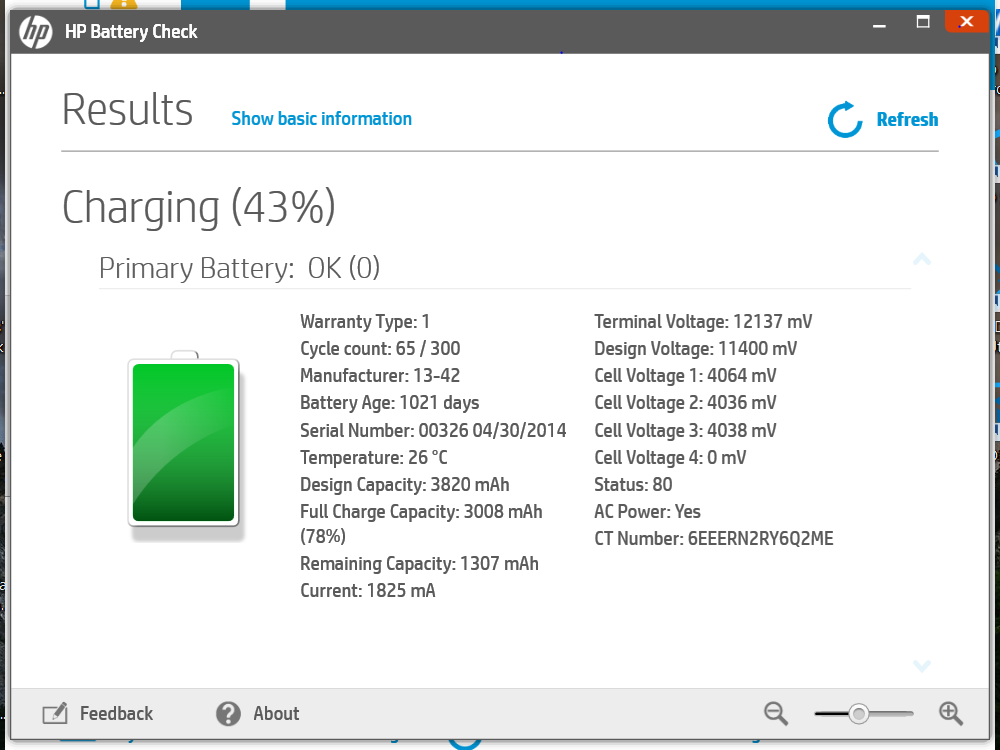Image resolution: width=1000 pixels, height=750 pixels.
Task: Click 'Cycle count: 65 / 300' text
Action: tap(380, 348)
